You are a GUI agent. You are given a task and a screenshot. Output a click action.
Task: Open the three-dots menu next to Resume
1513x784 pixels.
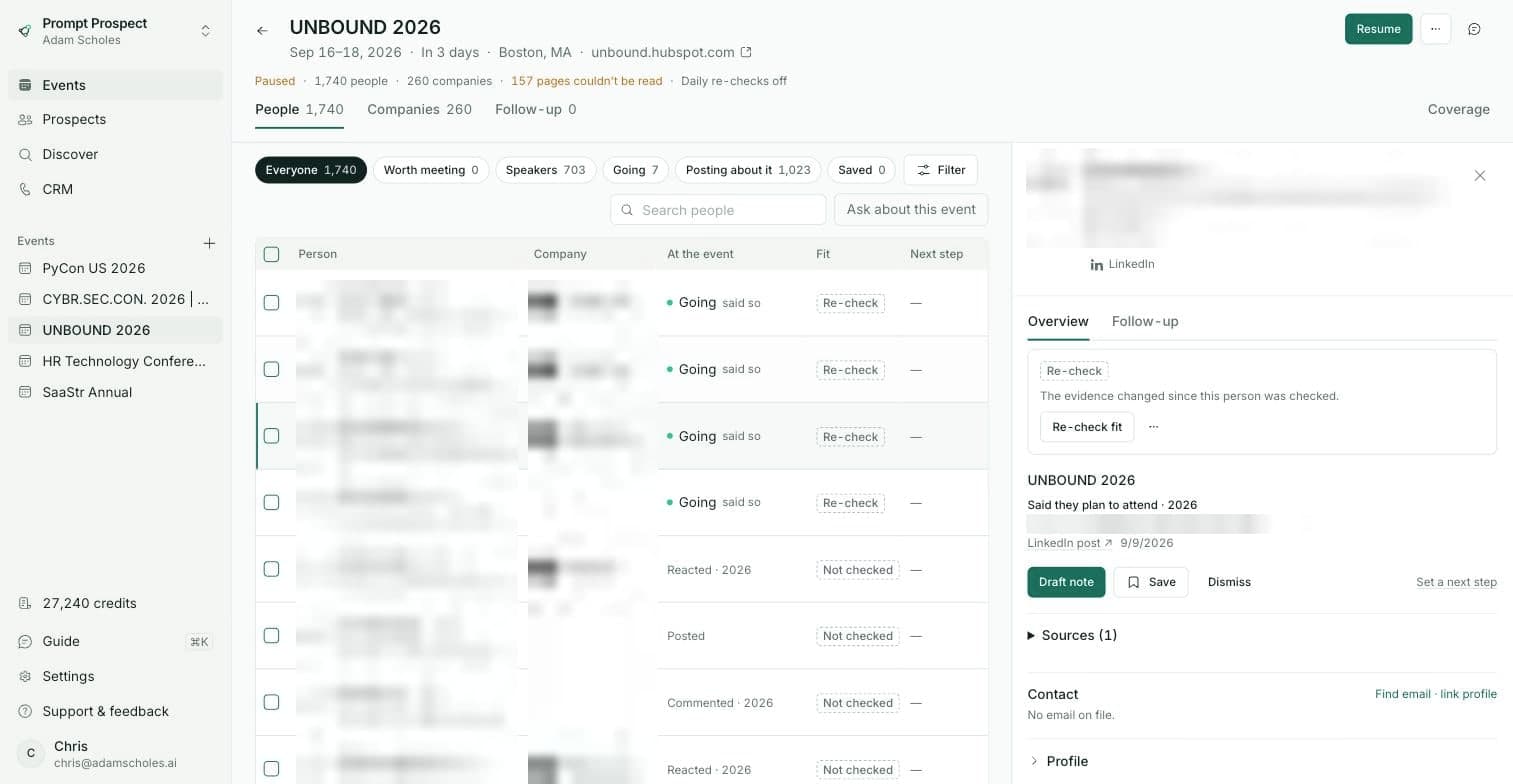[x=1435, y=29]
